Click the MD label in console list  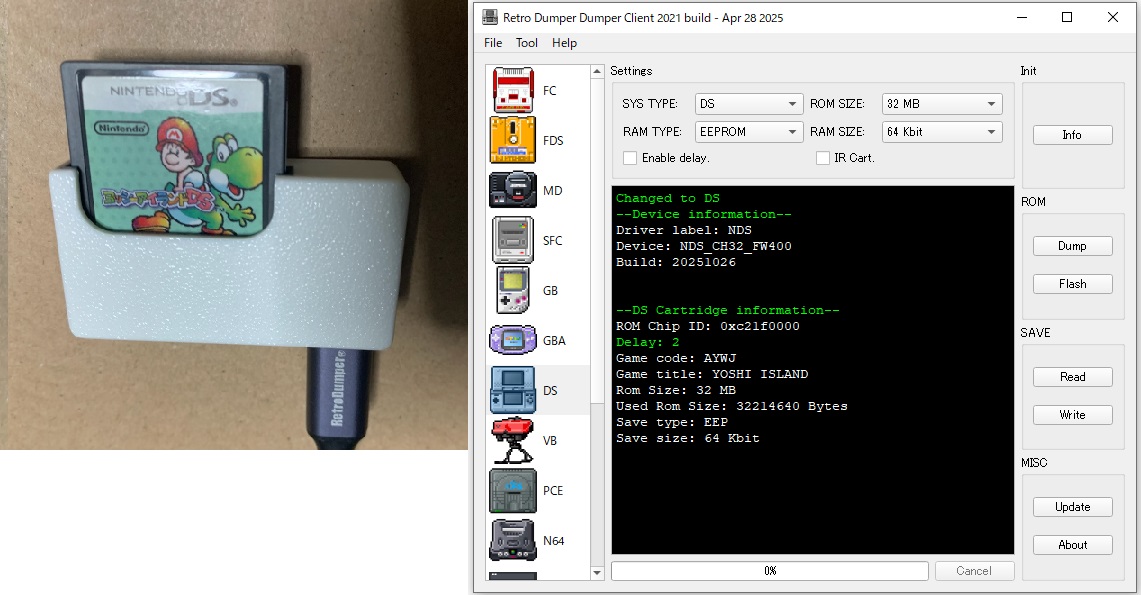click(x=552, y=191)
